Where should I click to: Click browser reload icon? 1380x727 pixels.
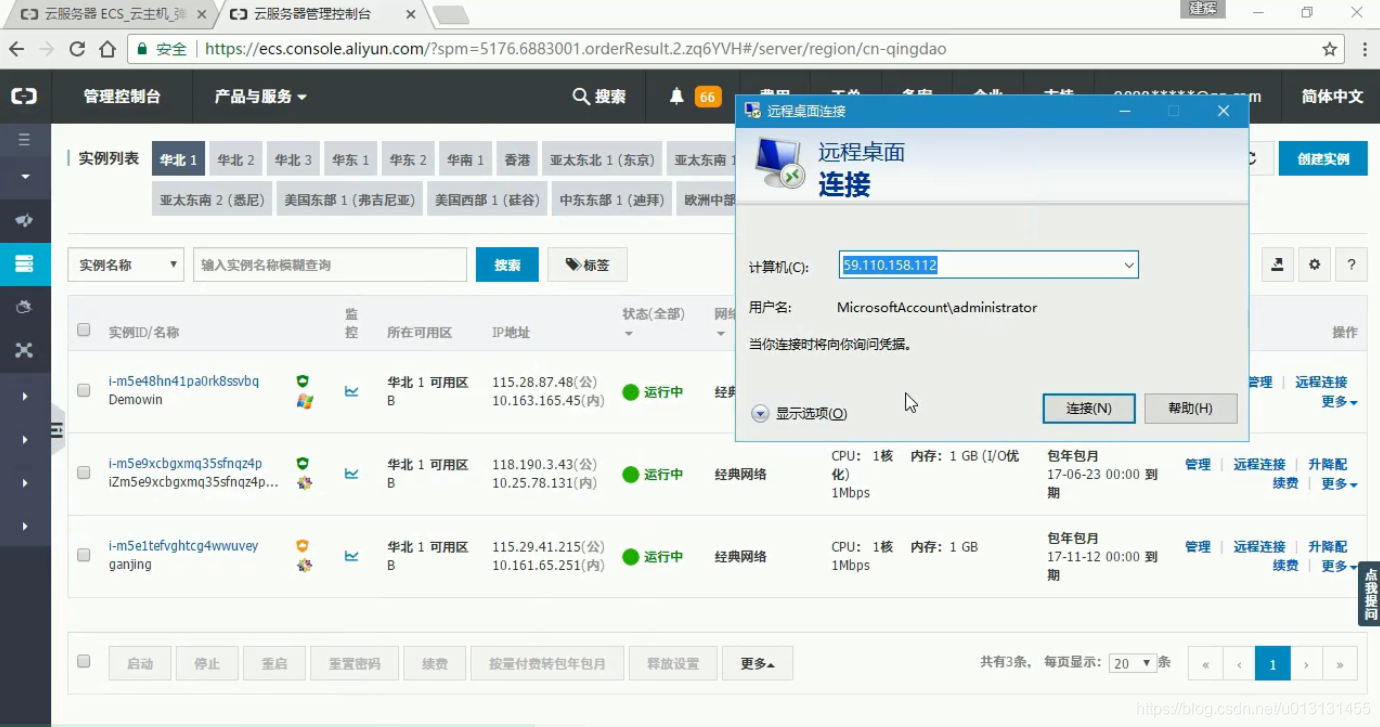[x=77, y=49]
